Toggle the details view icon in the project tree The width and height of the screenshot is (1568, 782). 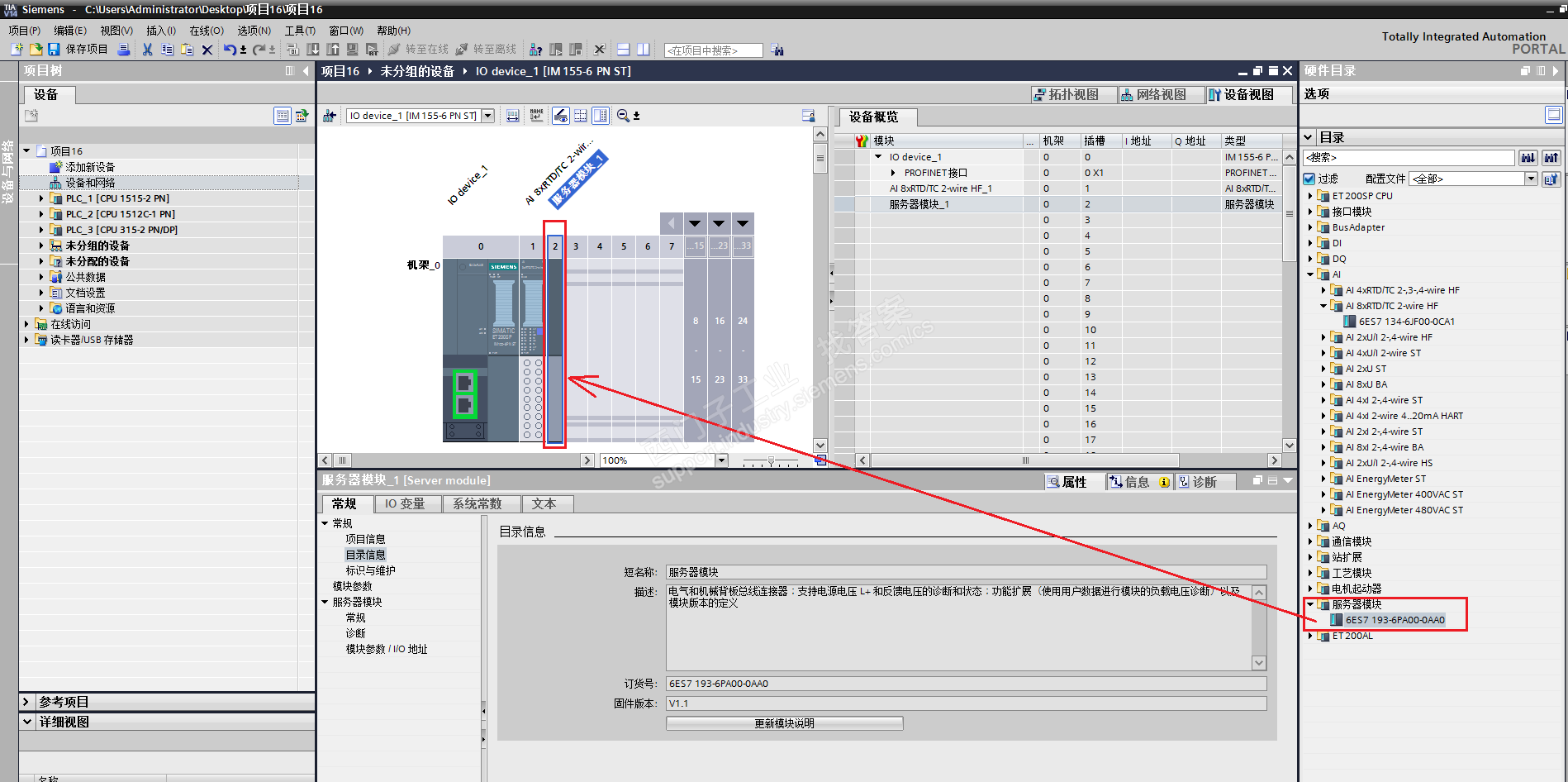(x=283, y=116)
